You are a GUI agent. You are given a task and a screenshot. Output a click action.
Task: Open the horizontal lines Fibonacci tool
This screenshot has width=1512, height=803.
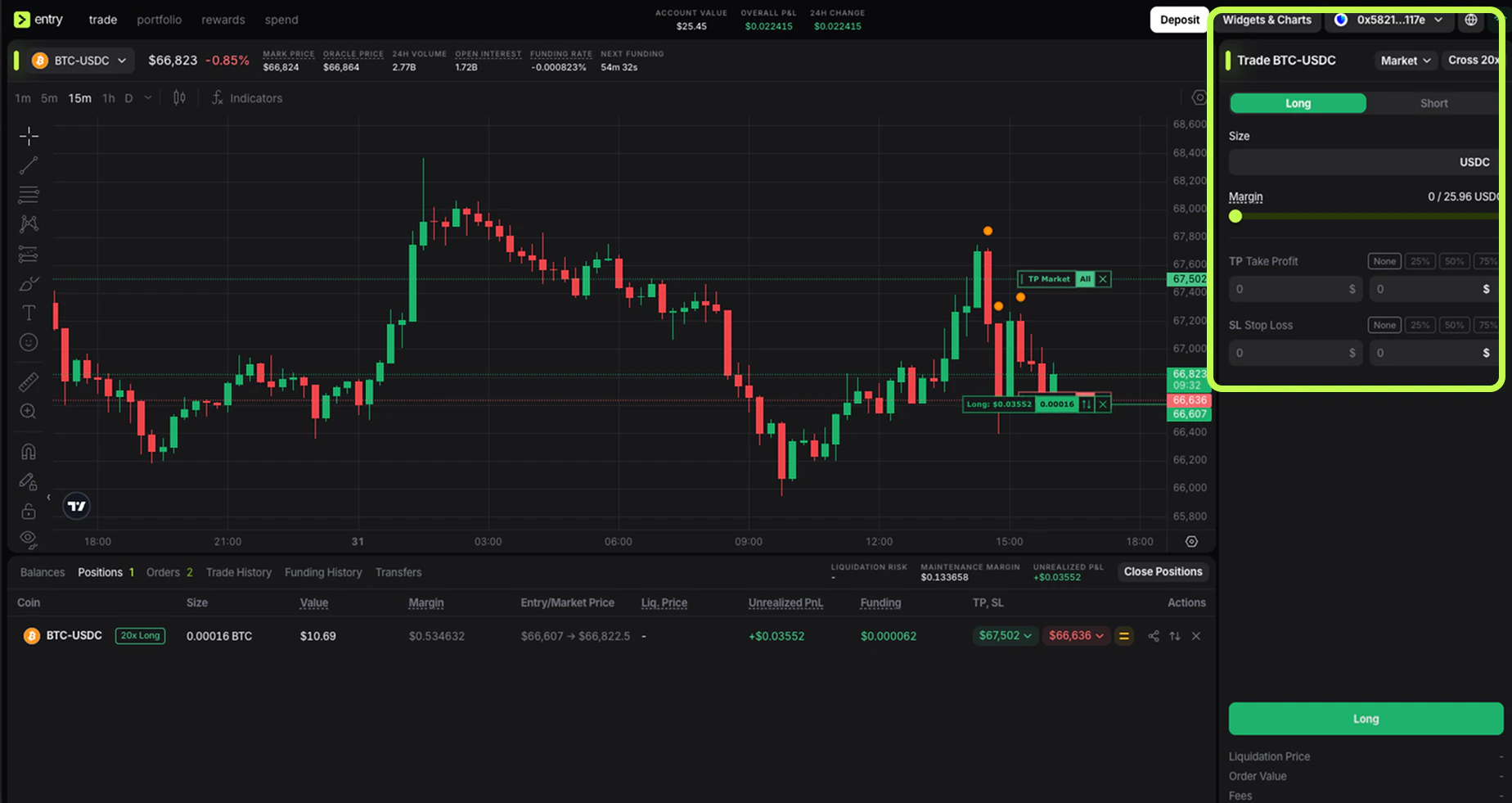[x=29, y=195]
